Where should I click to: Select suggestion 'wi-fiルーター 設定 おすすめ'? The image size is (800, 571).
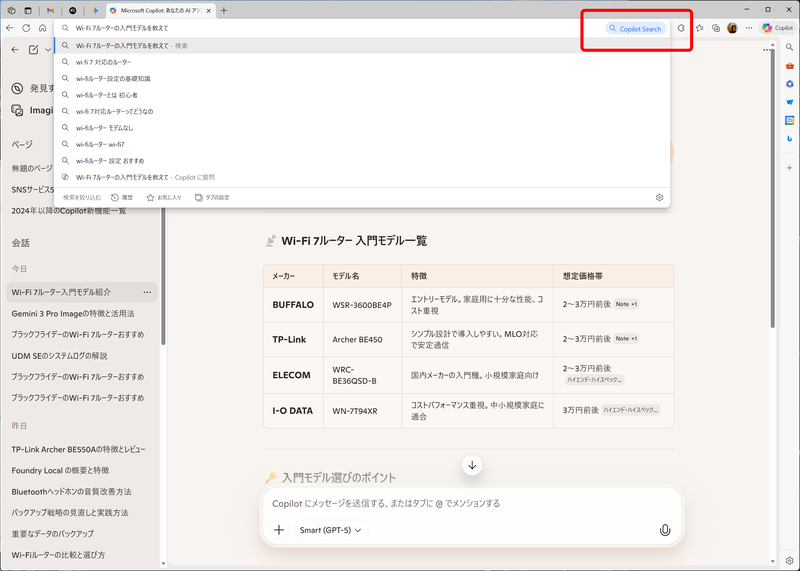362,161
